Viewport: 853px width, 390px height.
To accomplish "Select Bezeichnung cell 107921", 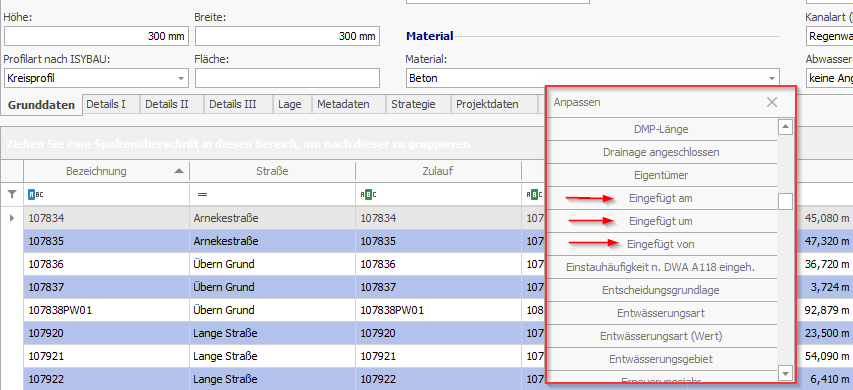I will (x=106, y=356).
